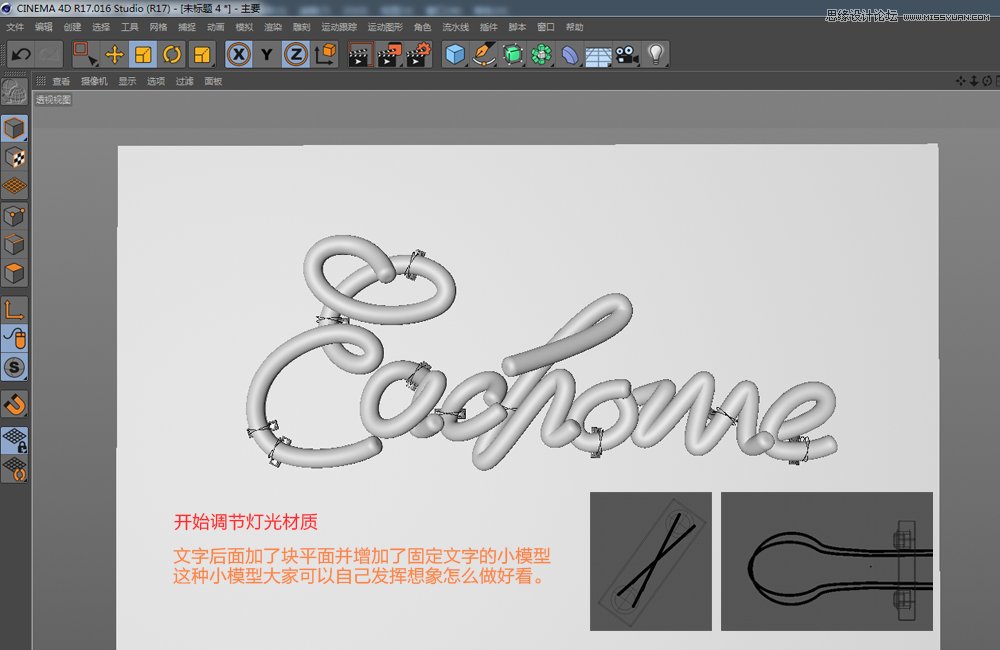Click the Make Editable icon
The height and width of the screenshot is (650, 1000).
click(14, 93)
